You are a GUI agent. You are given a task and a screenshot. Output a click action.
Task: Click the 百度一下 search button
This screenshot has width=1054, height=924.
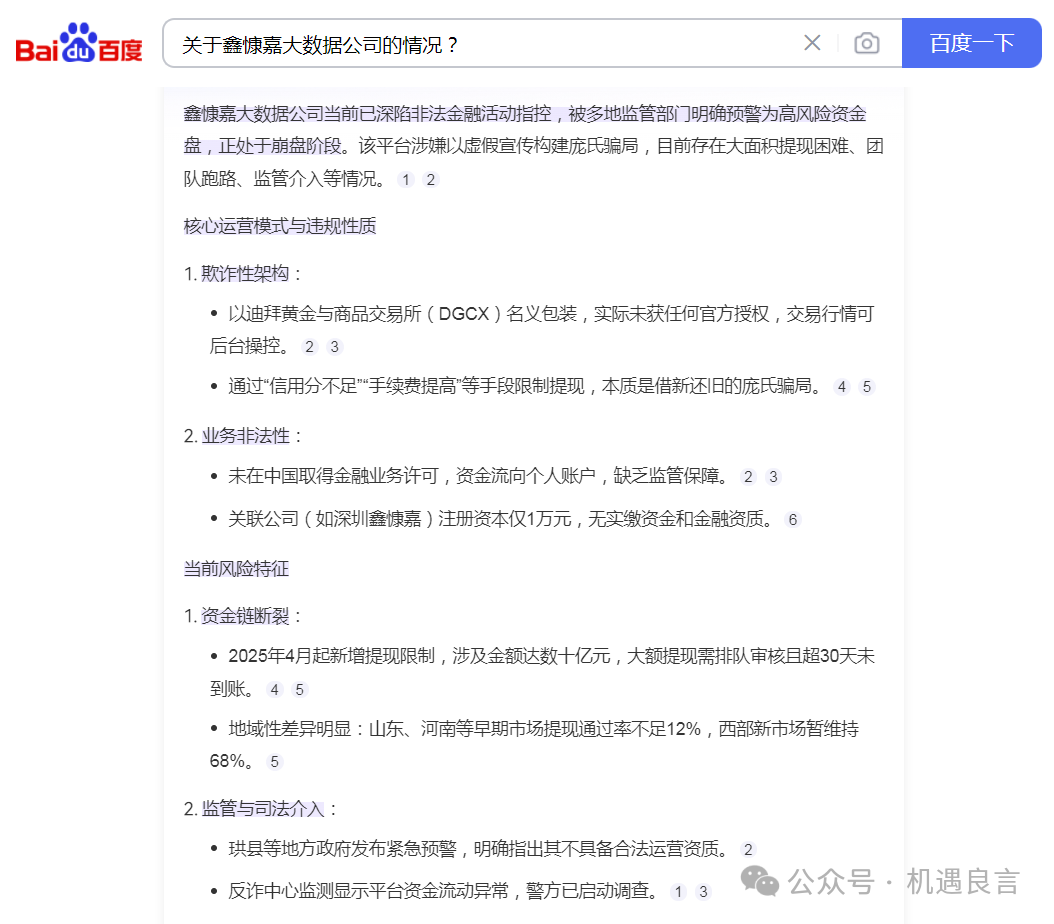971,43
